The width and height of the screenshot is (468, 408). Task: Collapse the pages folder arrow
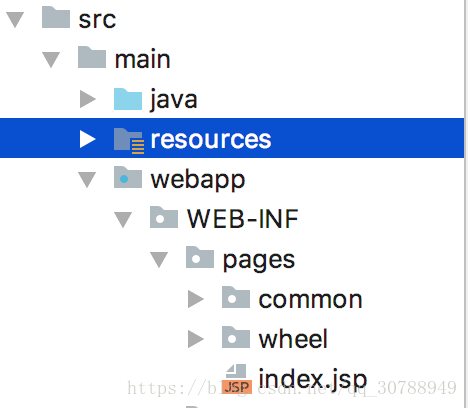coord(159,260)
